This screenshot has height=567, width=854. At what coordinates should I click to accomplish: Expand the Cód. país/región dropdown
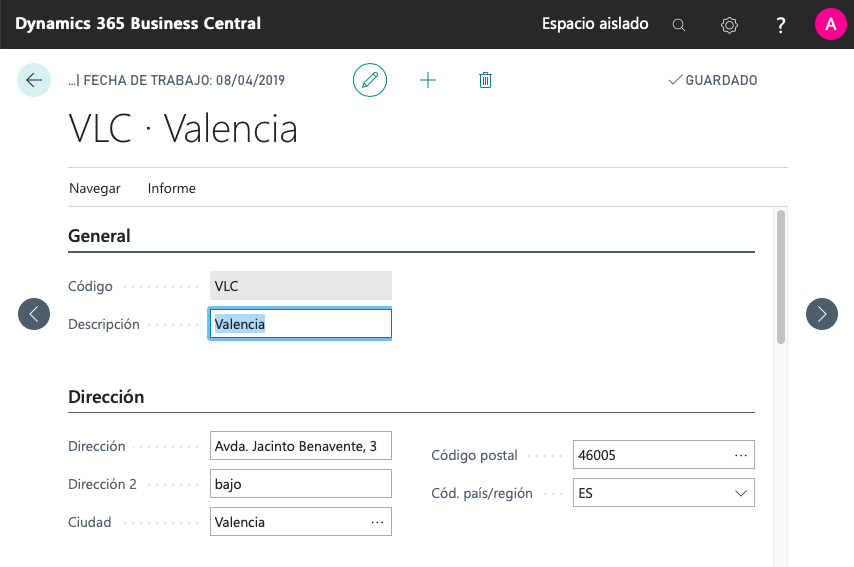741,493
